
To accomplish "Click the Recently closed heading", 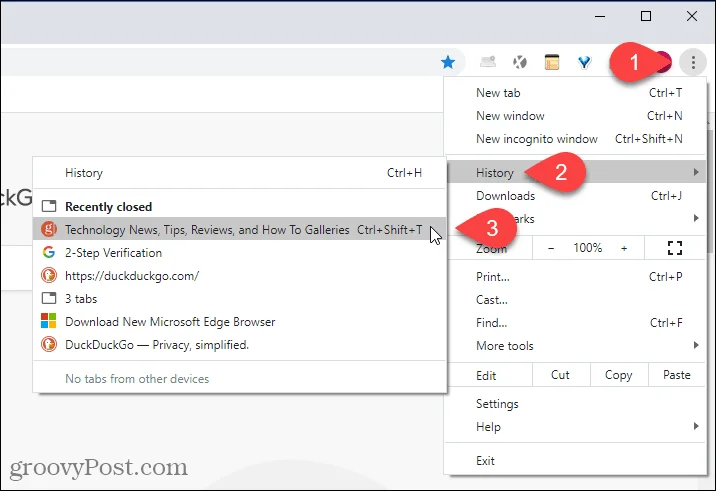I will point(109,206).
